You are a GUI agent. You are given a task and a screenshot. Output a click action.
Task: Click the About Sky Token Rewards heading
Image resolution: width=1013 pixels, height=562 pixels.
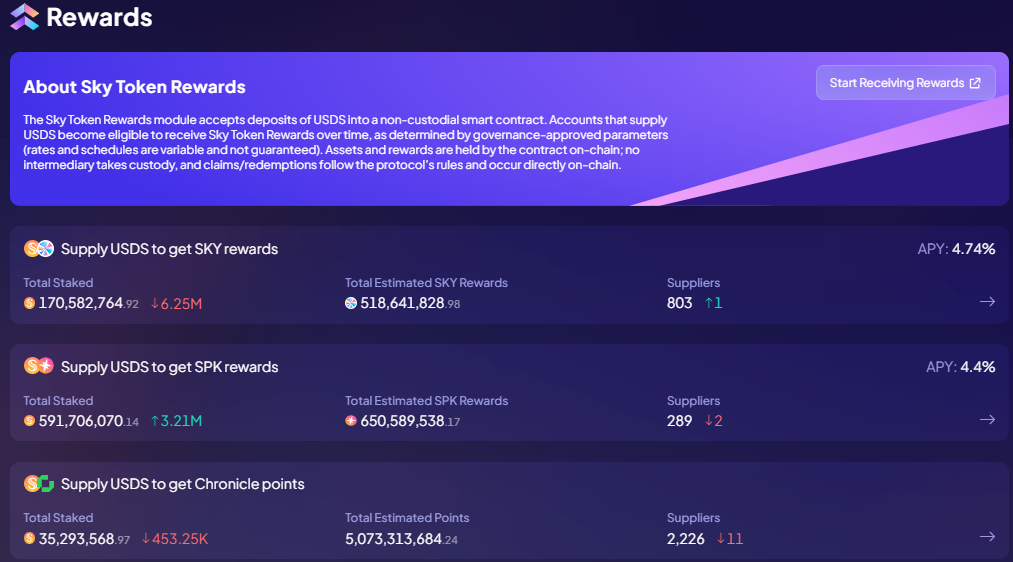[134, 87]
